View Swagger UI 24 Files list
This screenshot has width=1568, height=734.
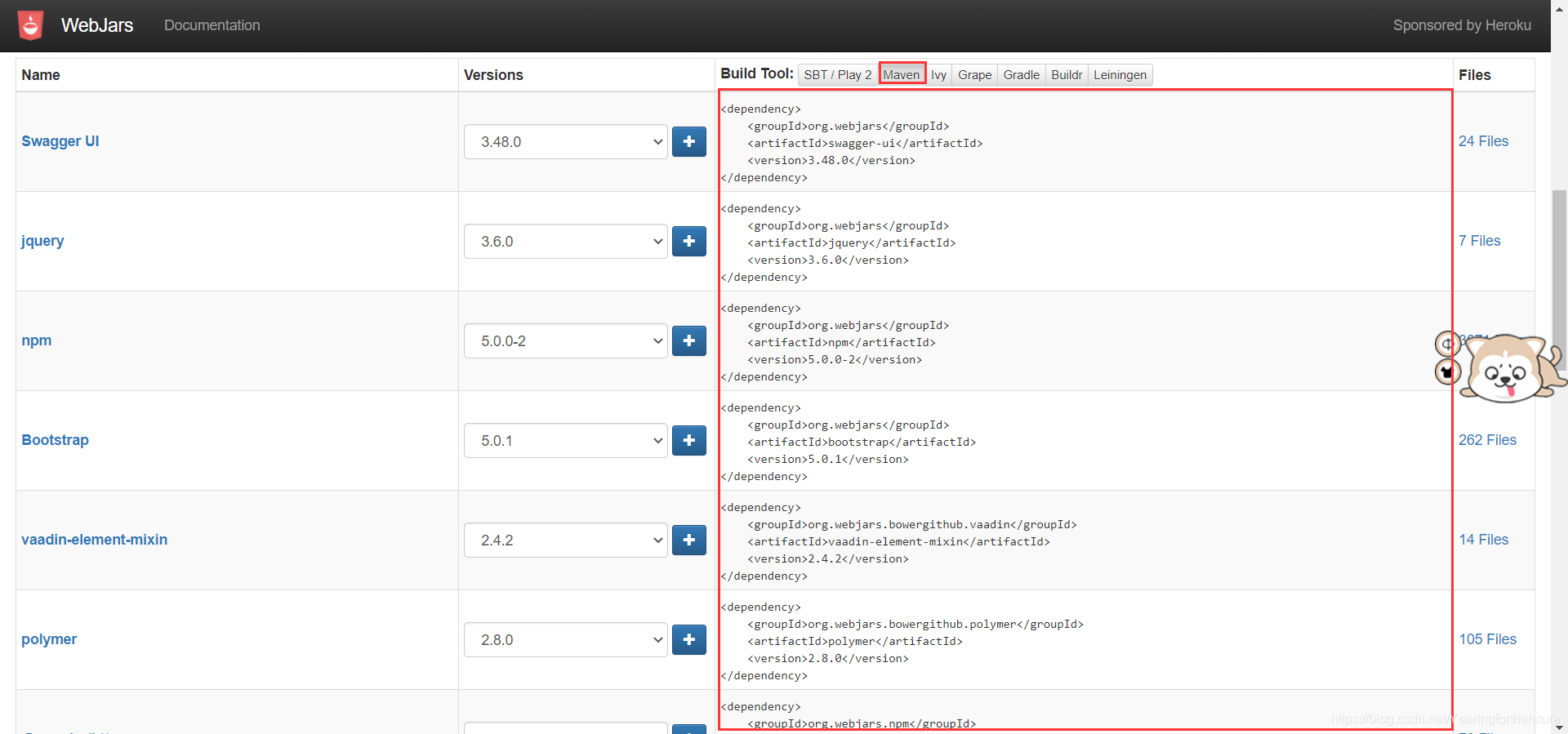(1484, 141)
